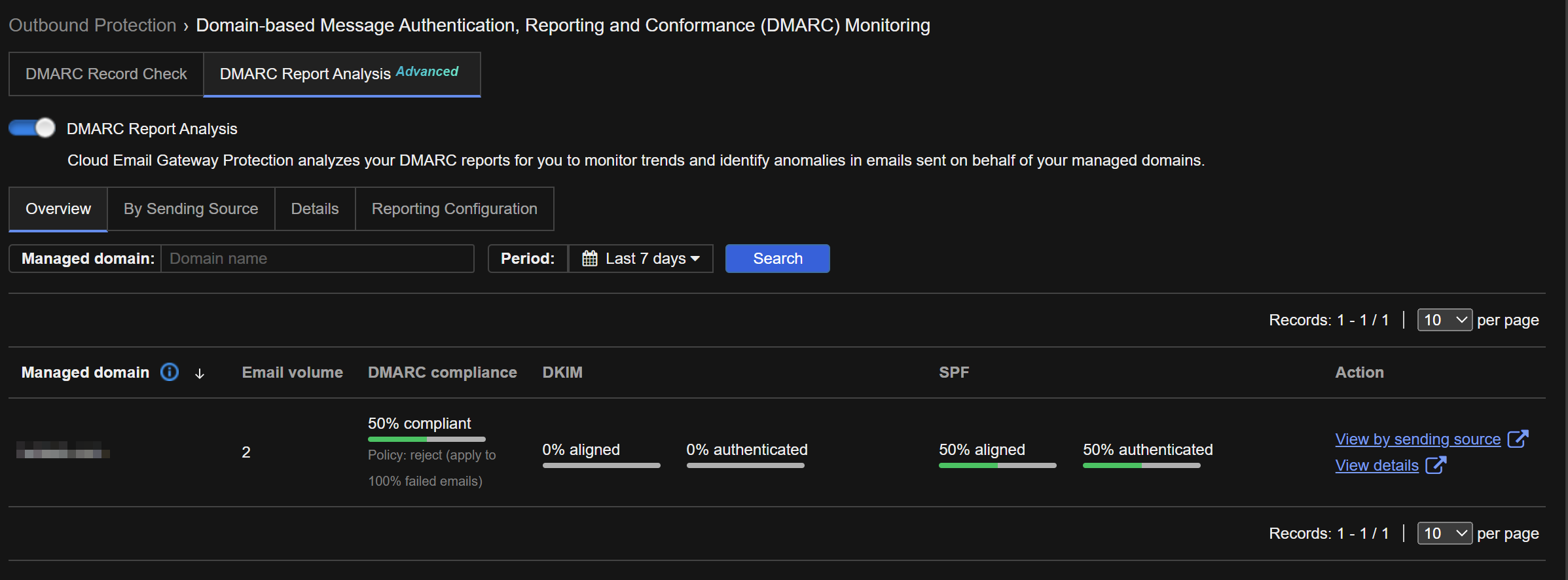Click the 50% compliant progress bar
Viewport: 1568px width, 580px height.
click(x=426, y=439)
